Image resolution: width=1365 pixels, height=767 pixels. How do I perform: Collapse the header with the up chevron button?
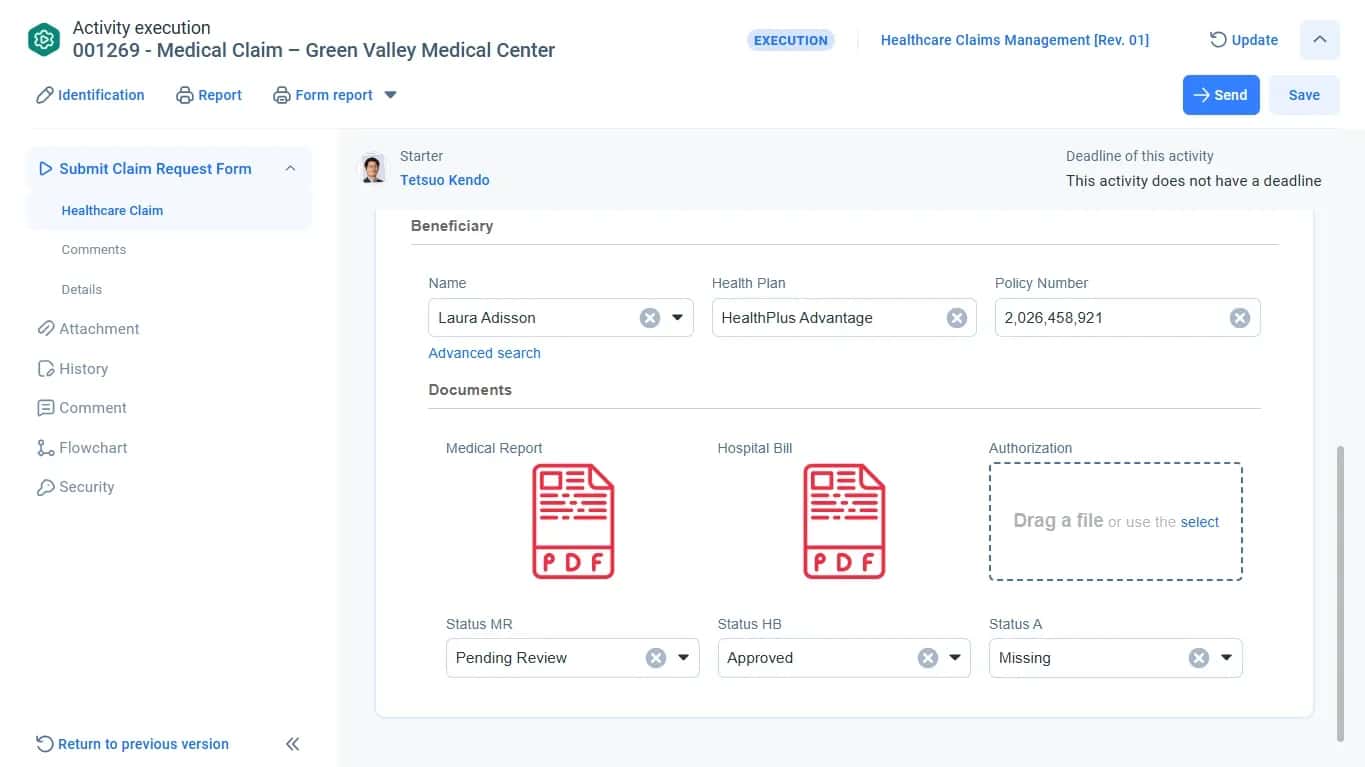click(x=1320, y=40)
